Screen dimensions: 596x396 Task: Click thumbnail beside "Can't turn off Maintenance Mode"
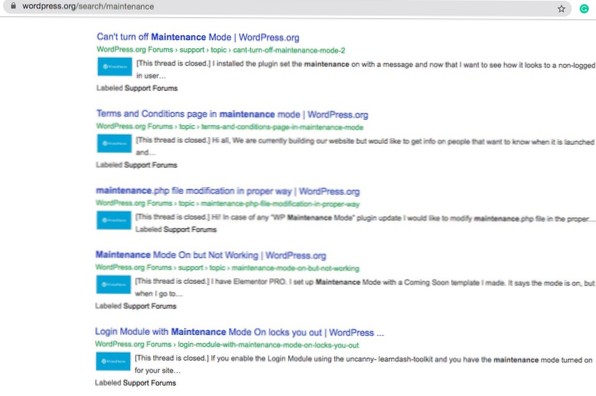click(x=115, y=67)
